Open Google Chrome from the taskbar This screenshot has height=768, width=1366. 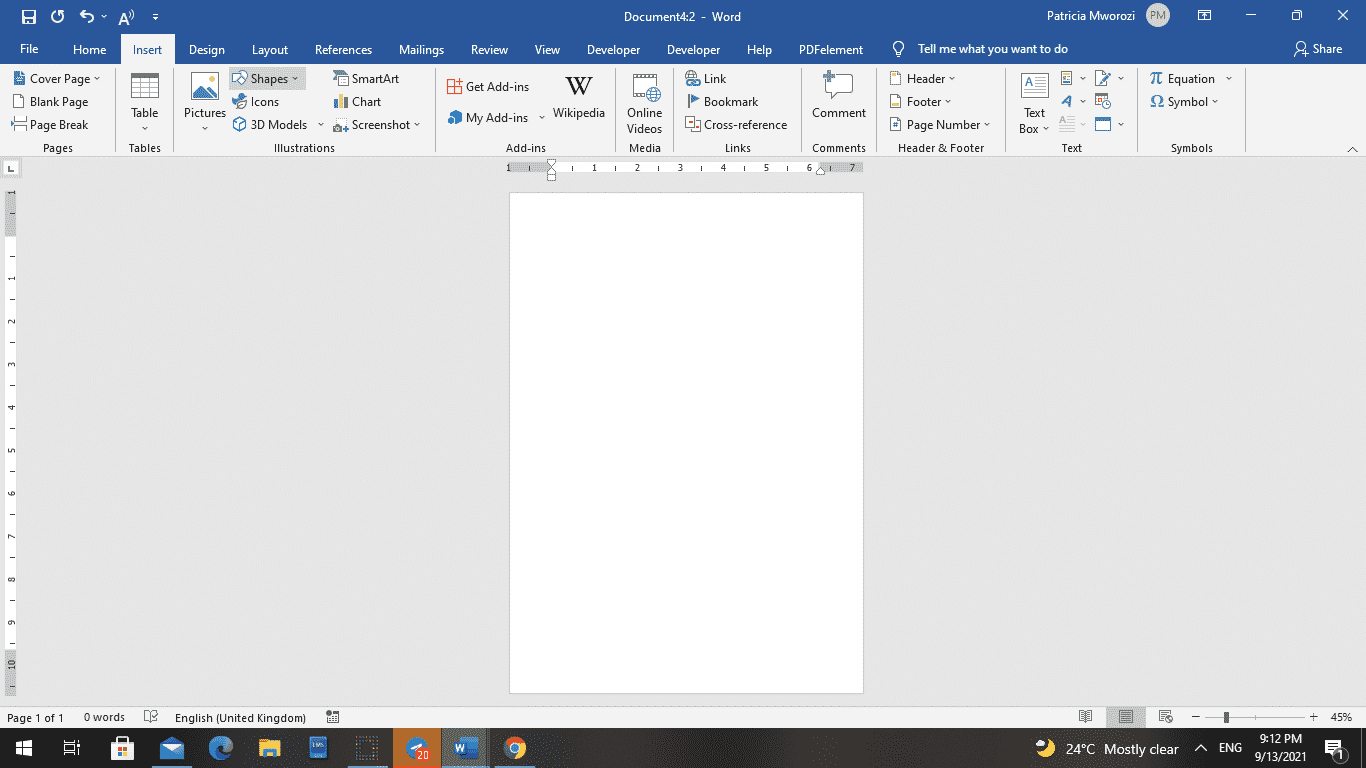513,747
